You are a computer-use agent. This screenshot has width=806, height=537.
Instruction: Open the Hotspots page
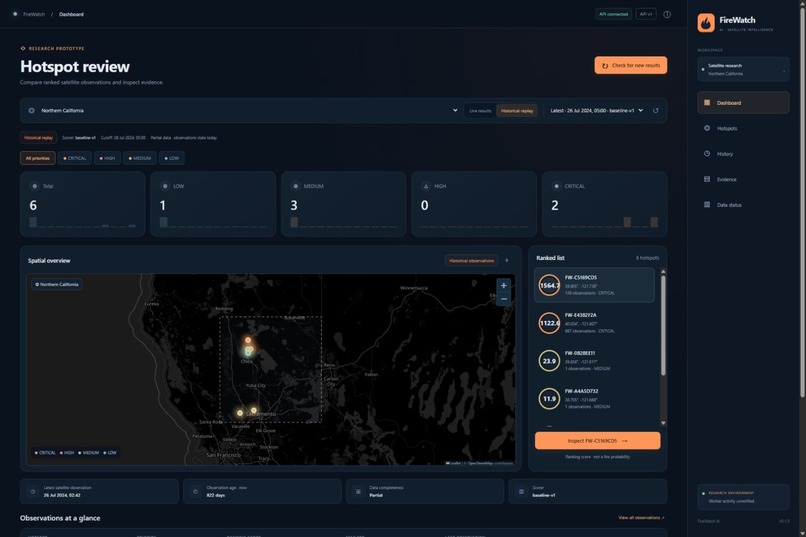point(743,128)
